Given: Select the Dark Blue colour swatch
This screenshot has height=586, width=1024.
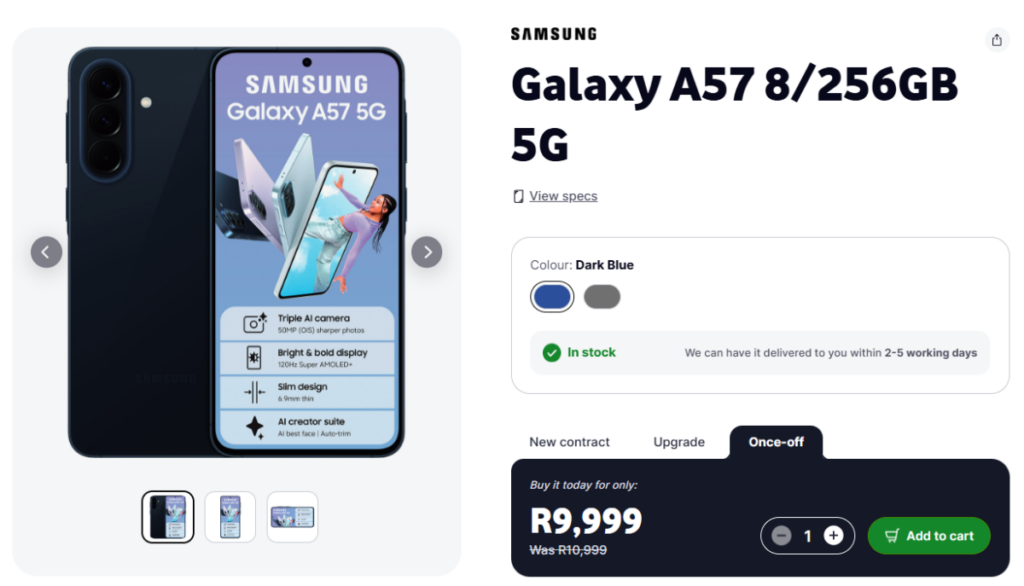Looking at the screenshot, I should (x=552, y=297).
